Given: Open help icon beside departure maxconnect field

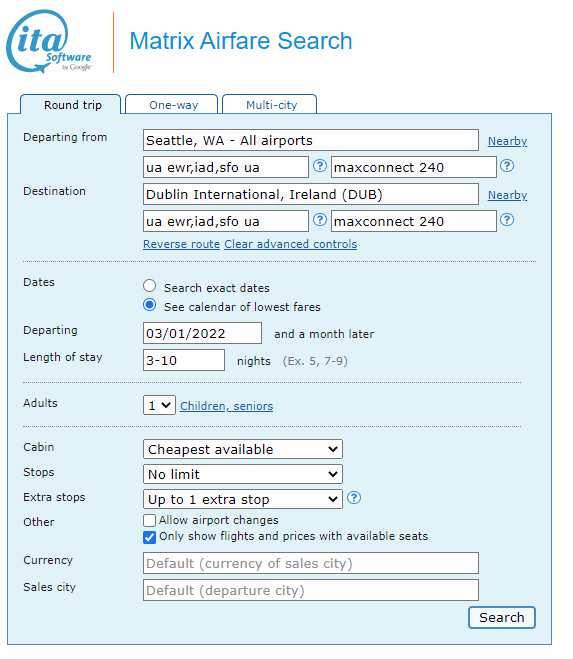Looking at the screenshot, I should 507,166.
